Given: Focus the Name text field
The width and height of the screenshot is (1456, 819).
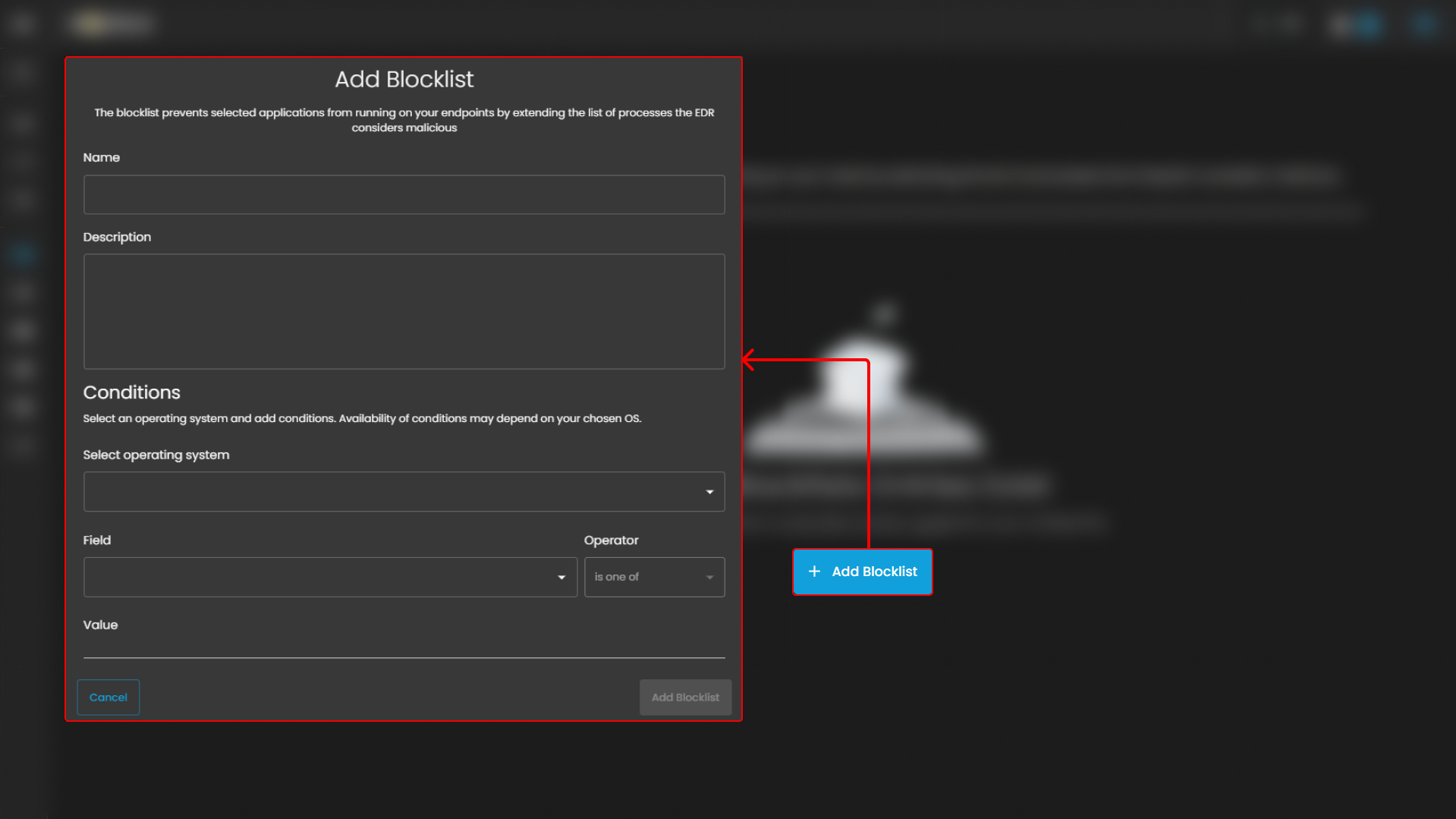Looking at the screenshot, I should pyautogui.click(x=404, y=194).
